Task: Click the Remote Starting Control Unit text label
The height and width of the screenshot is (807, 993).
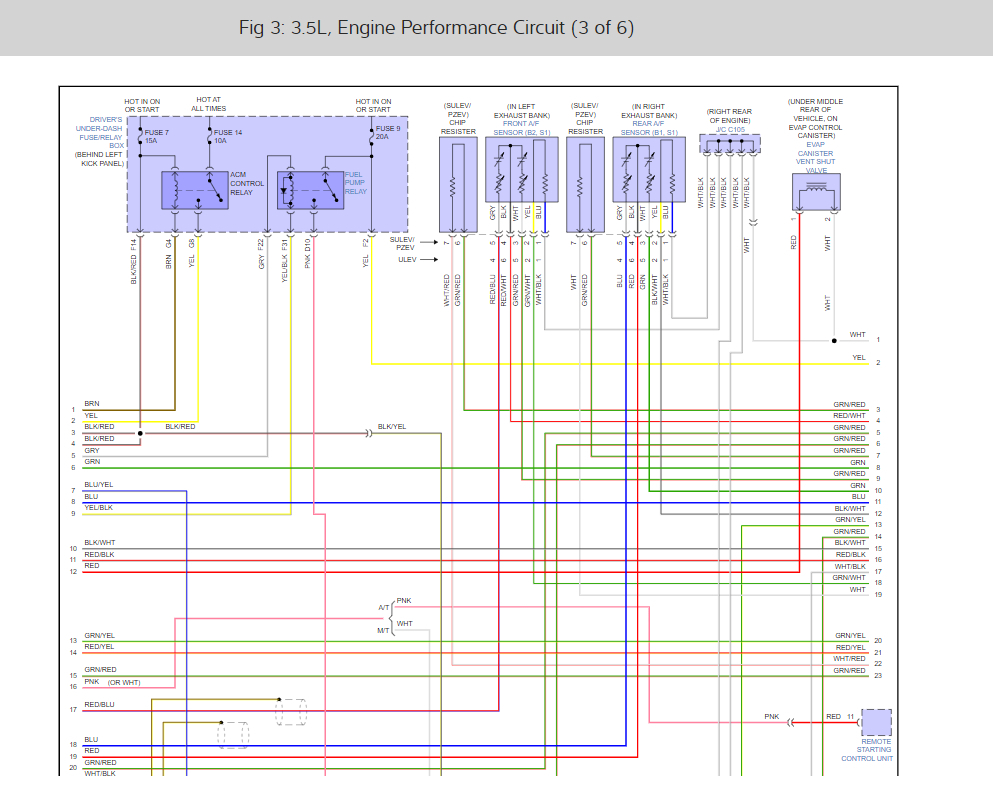Action: pos(867,750)
